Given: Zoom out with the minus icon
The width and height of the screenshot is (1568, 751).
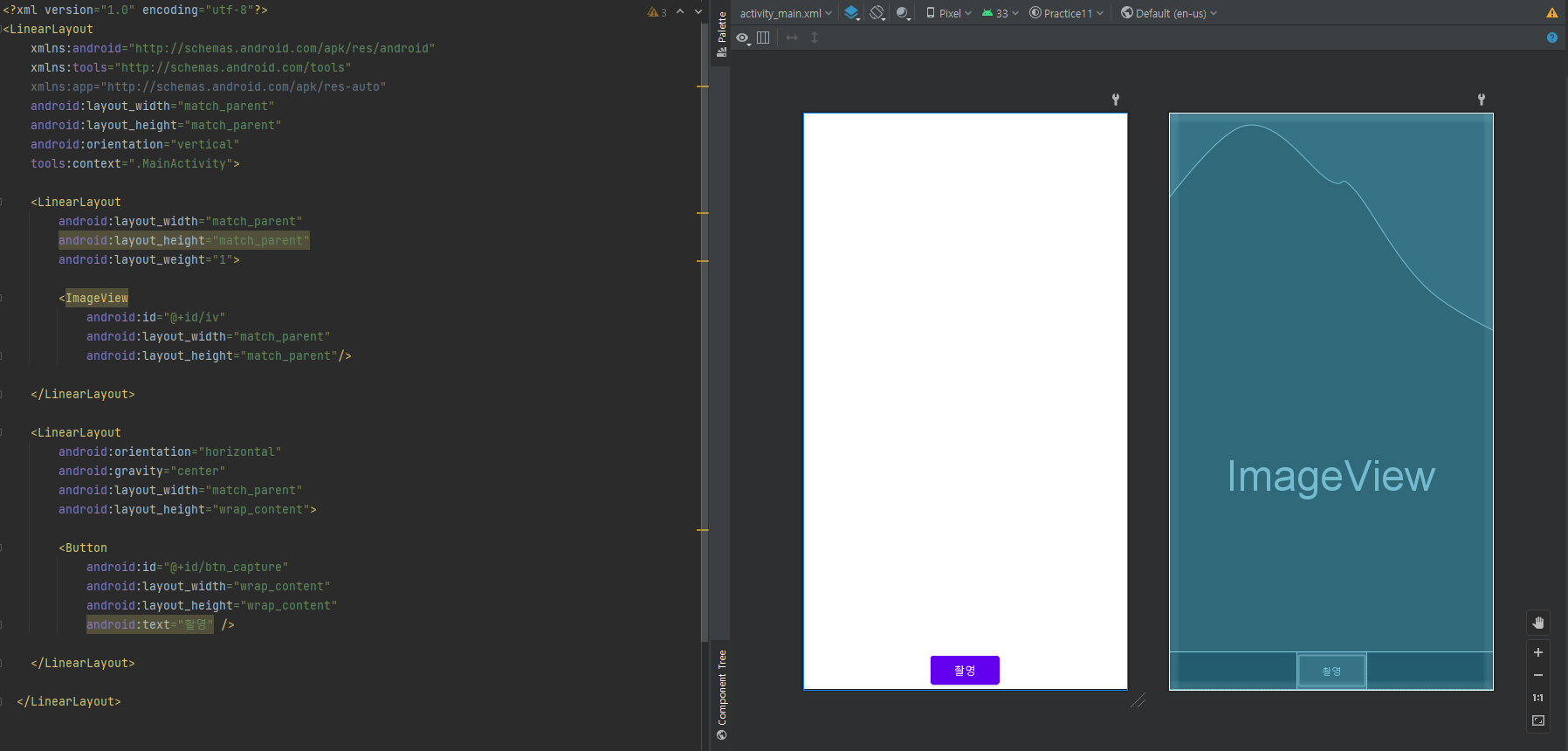Looking at the screenshot, I should click(x=1538, y=675).
